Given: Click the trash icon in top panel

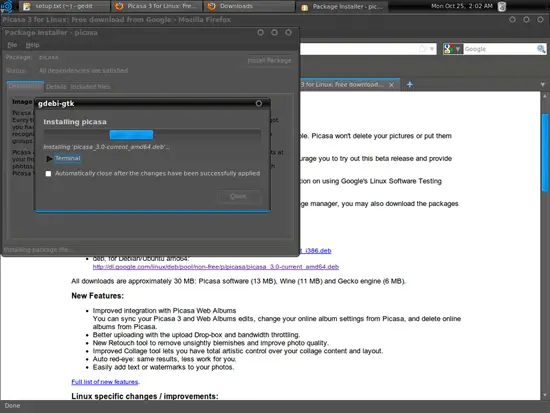Looking at the screenshot, I should tap(502, 6).
